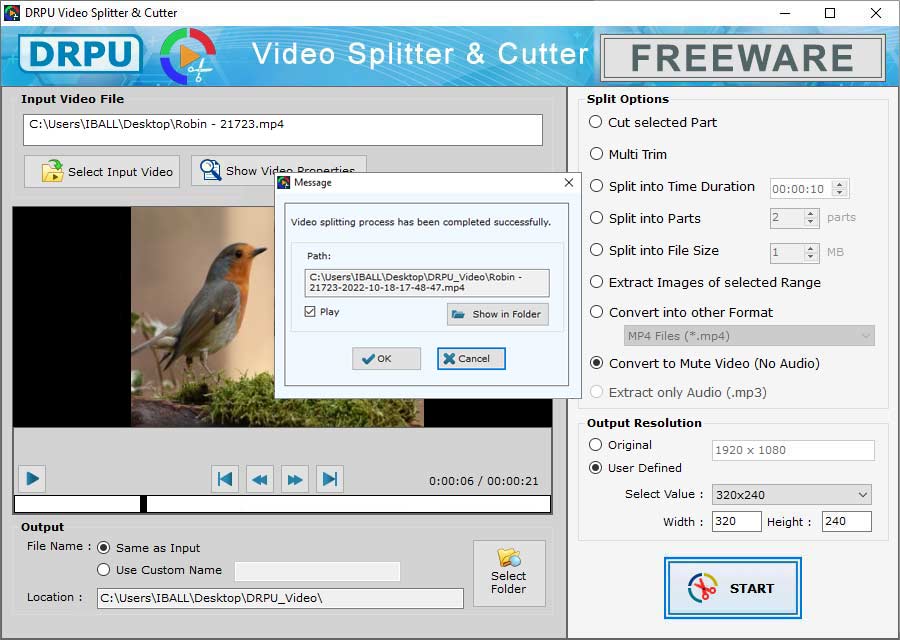900x640 pixels.
Task: Click the Select Input Video button
Action: pos(102,171)
